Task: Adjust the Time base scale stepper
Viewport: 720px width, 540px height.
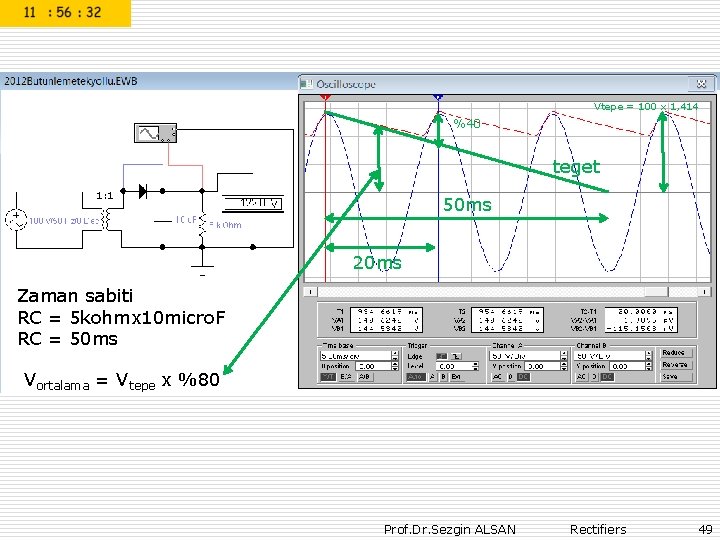Action: click(x=395, y=356)
